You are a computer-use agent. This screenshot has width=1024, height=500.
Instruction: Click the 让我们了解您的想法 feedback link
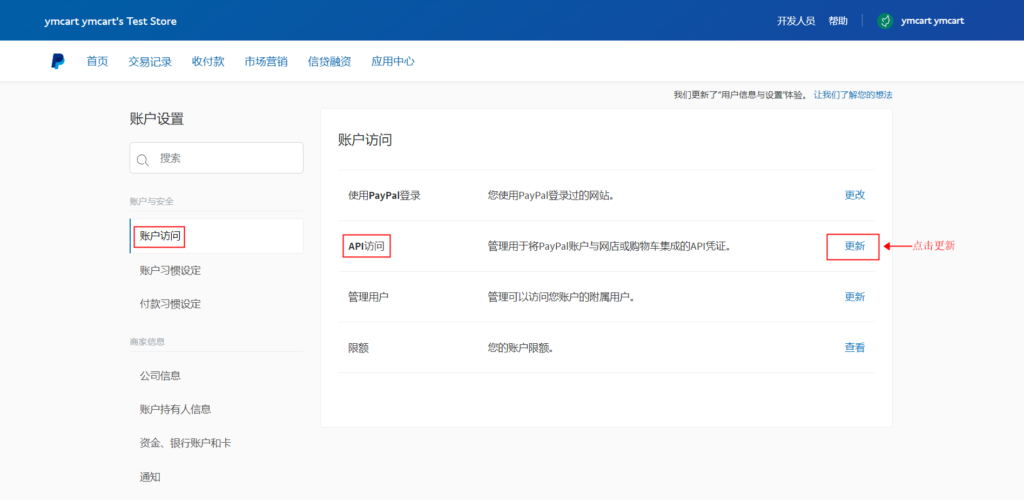[852, 95]
